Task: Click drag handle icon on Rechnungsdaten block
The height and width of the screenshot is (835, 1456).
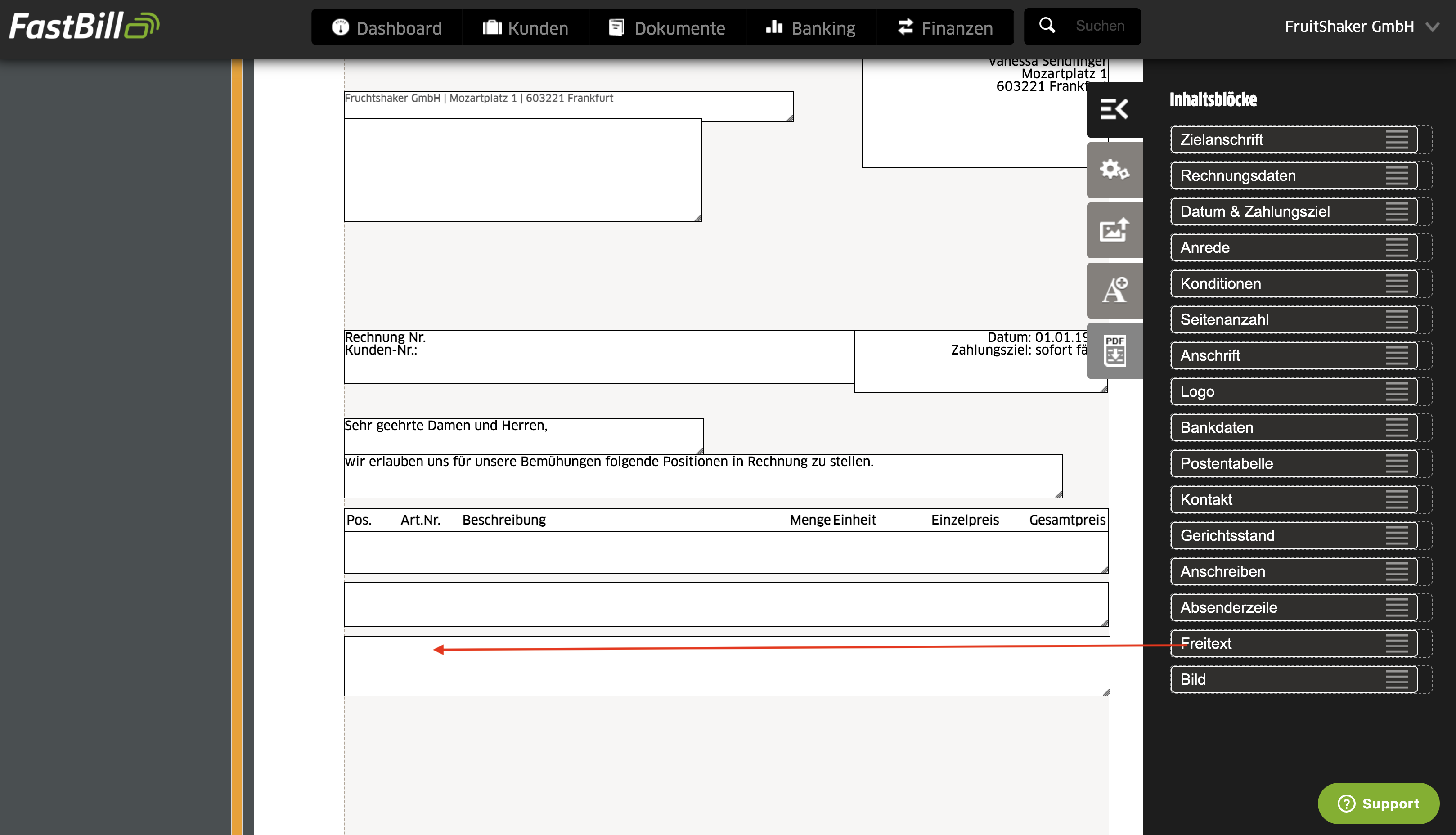Action: coord(1397,175)
